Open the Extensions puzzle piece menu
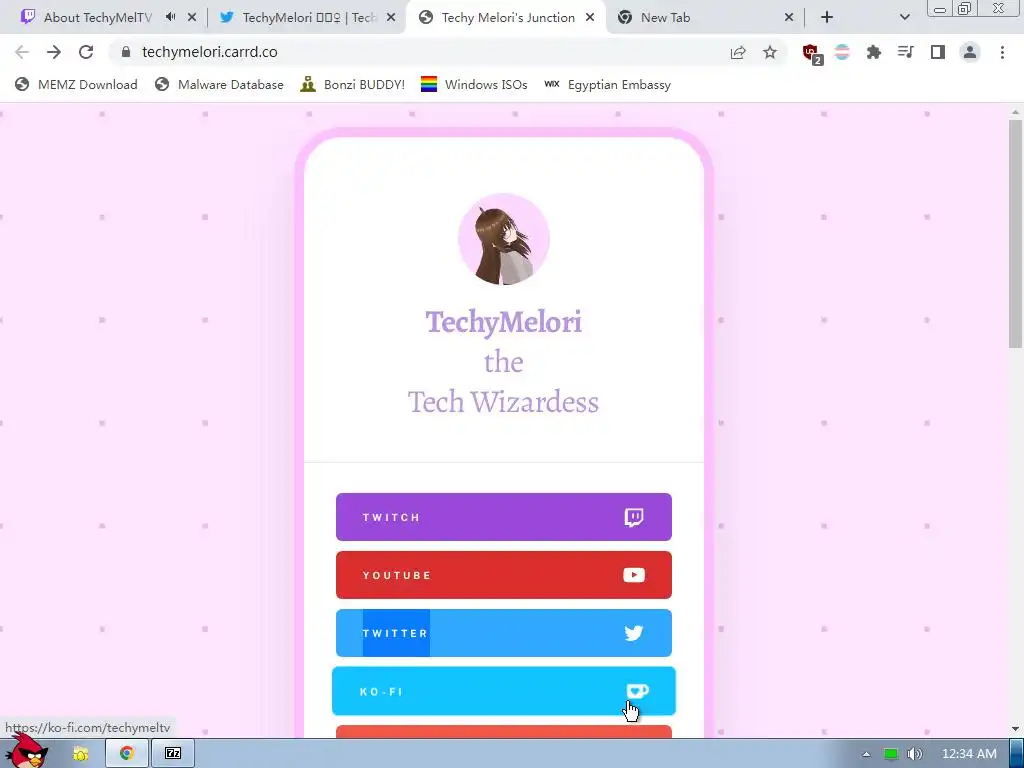Image resolution: width=1024 pixels, height=768 pixels. (874, 52)
